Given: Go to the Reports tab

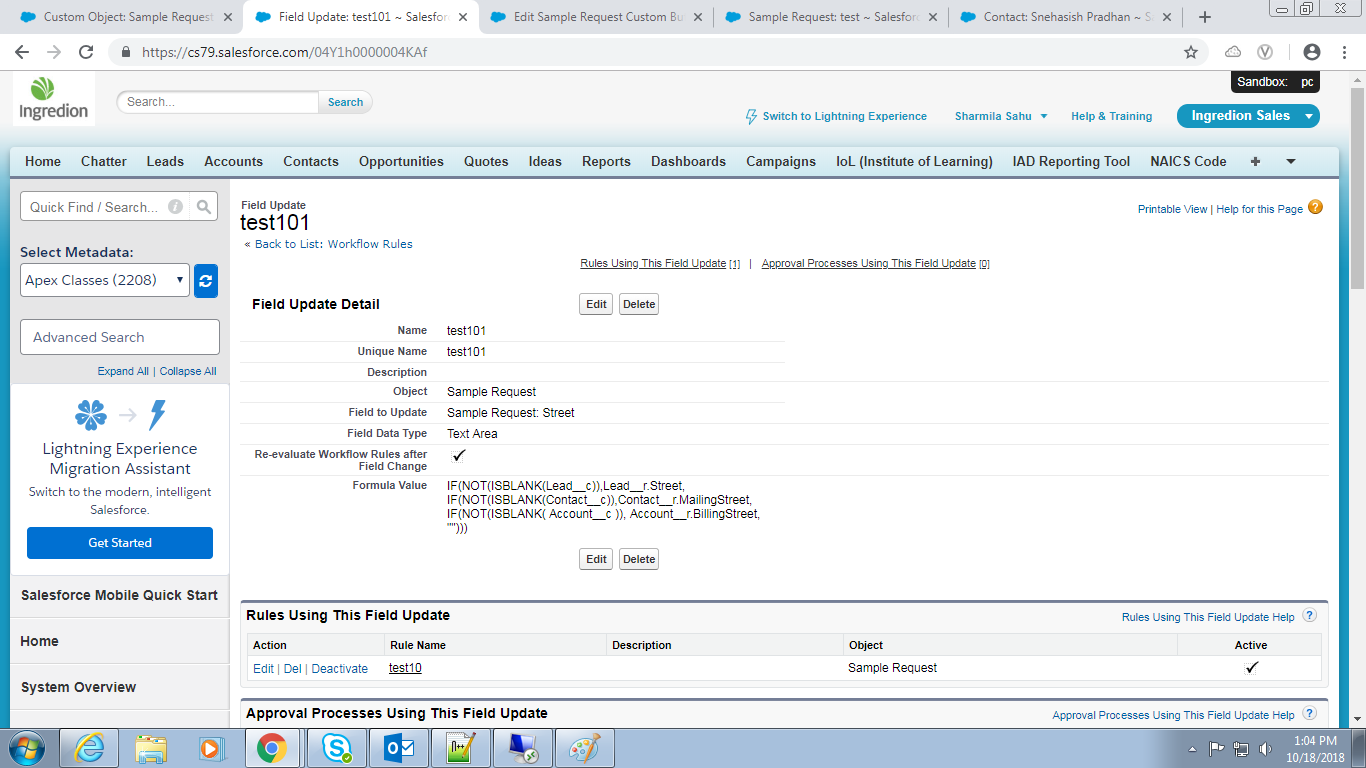Looking at the screenshot, I should click(x=606, y=161).
